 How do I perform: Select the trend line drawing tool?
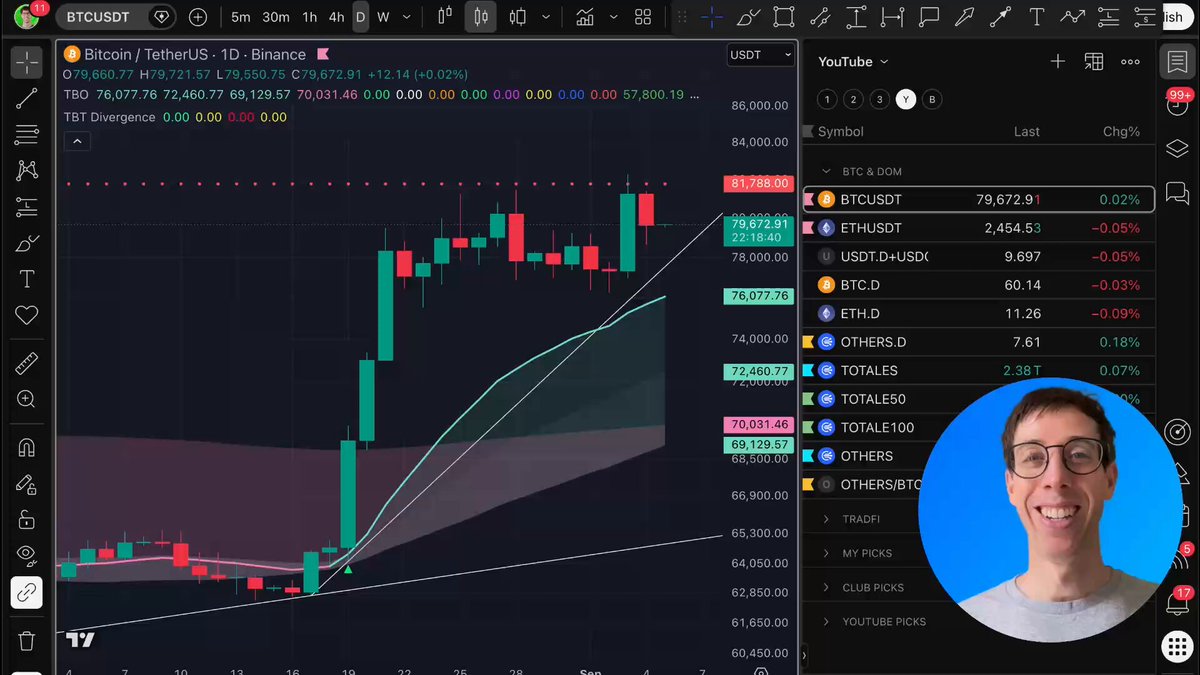coord(27,98)
